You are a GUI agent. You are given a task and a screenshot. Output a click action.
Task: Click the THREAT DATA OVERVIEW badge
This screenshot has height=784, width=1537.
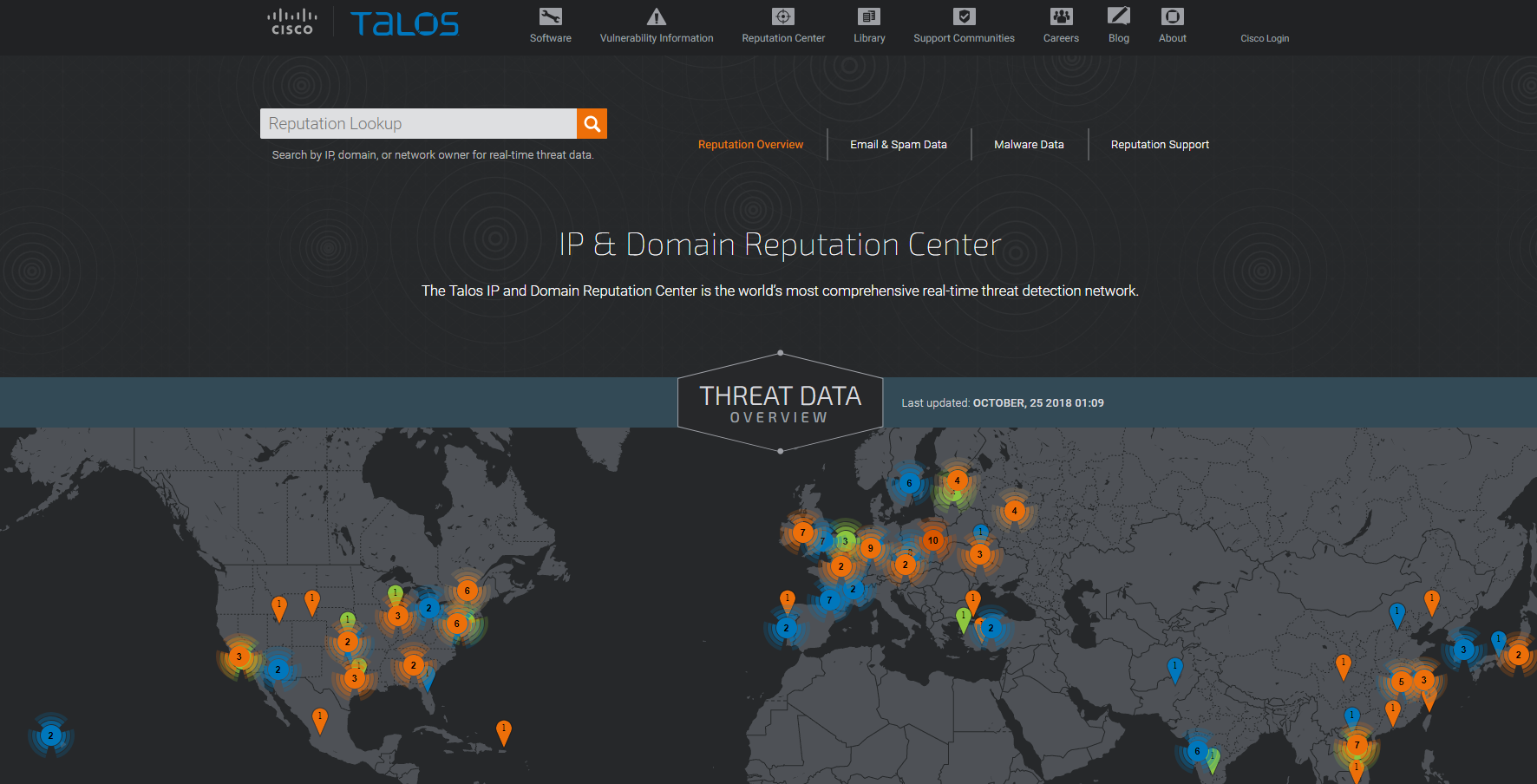(781, 402)
